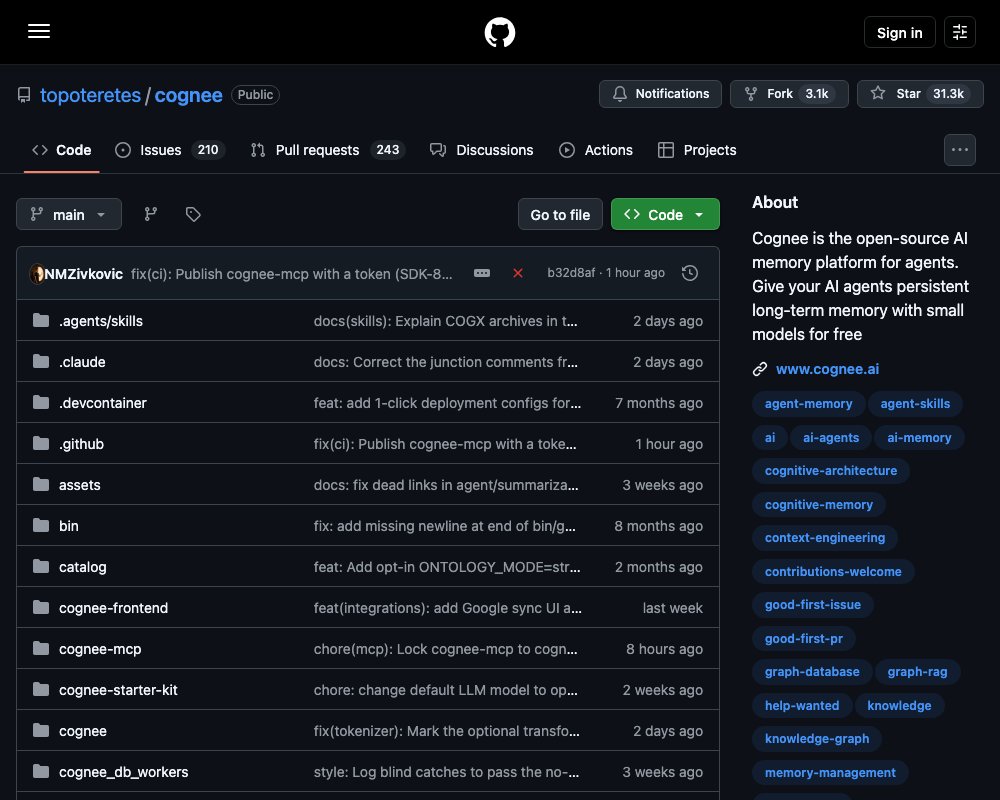This screenshot has width=1000, height=800.
Task: Switch to the Code tab
Action: [x=62, y=150]
